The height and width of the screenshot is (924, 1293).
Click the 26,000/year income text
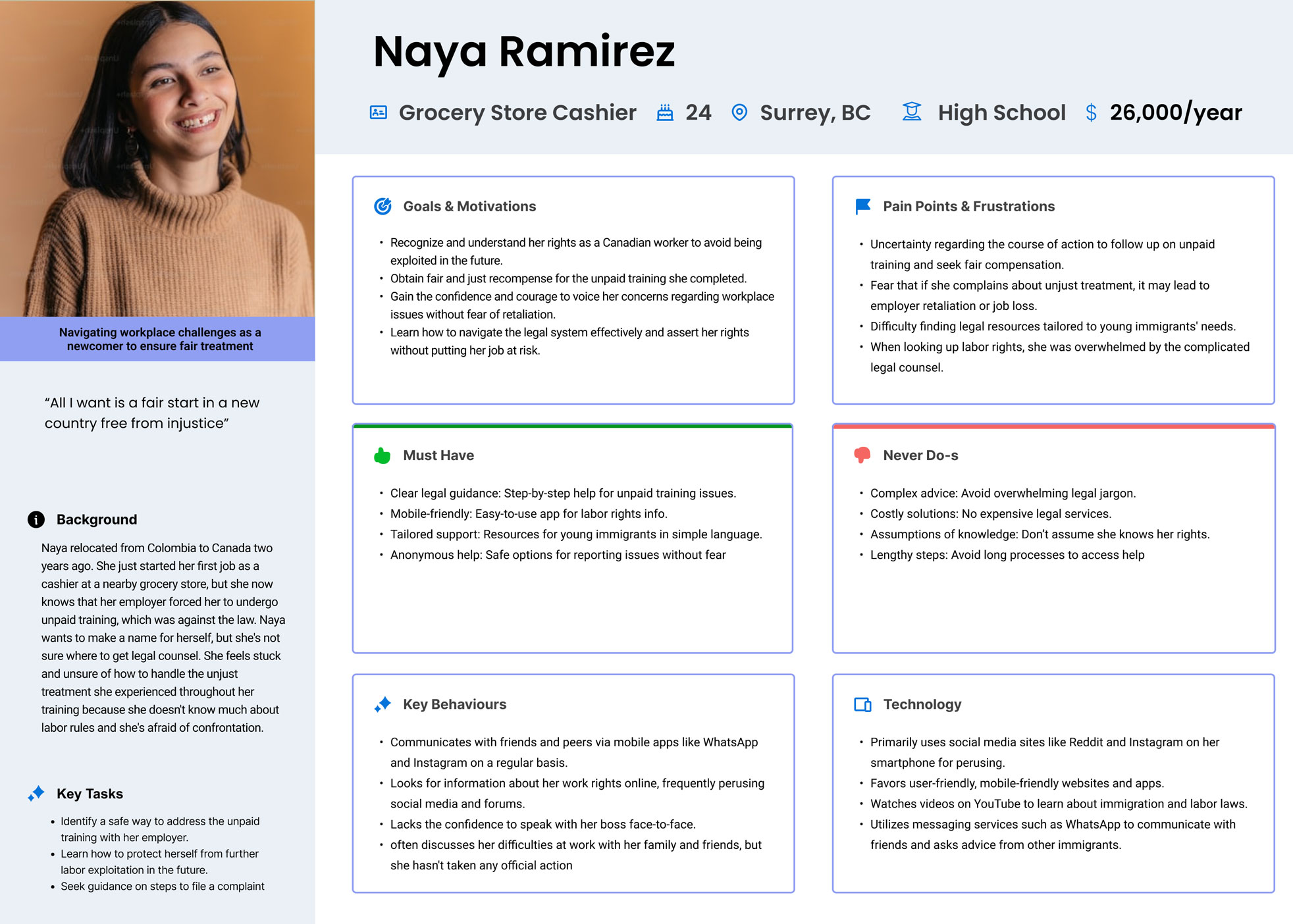coord(1176,113)
